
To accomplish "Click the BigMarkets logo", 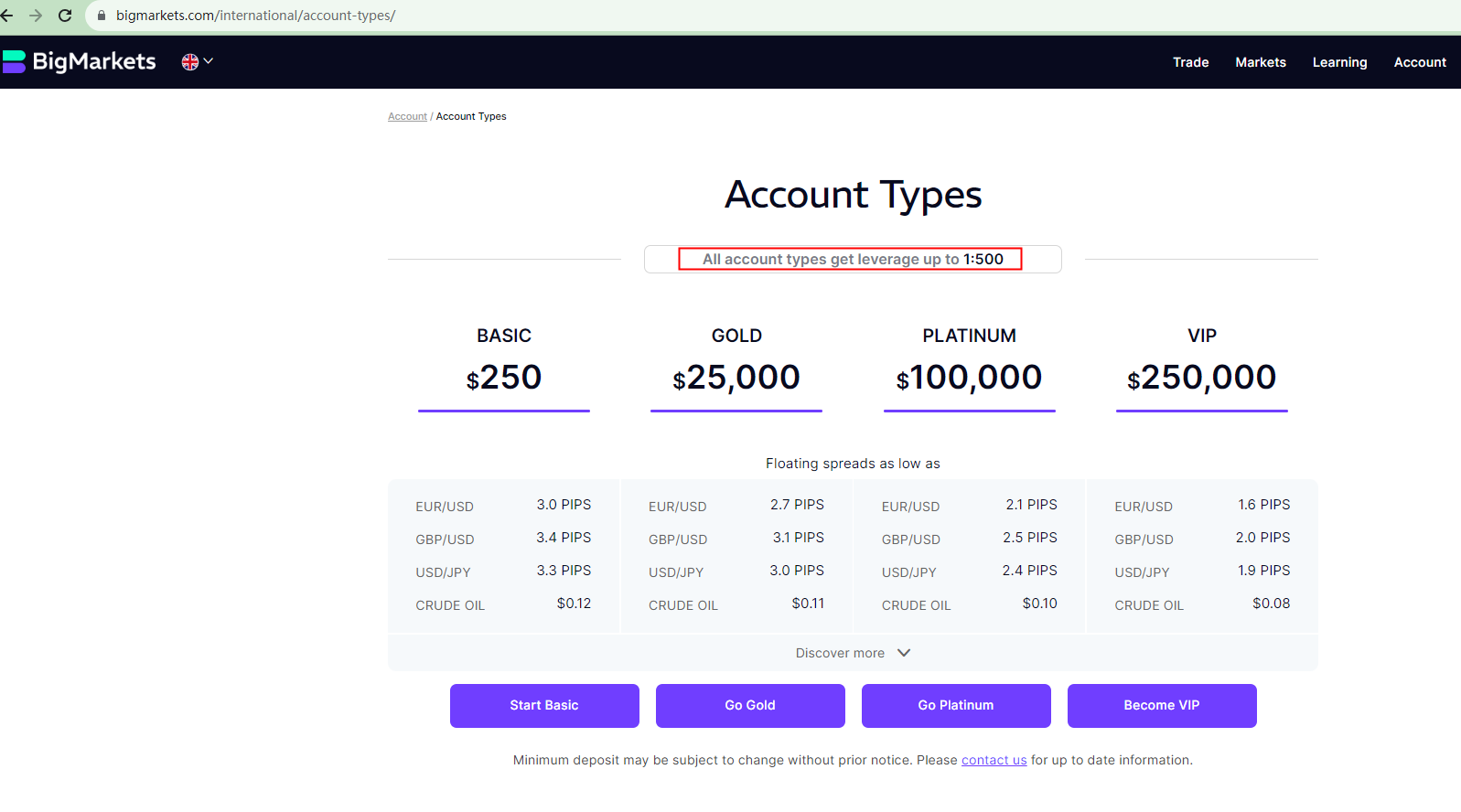I will point(80,61).
